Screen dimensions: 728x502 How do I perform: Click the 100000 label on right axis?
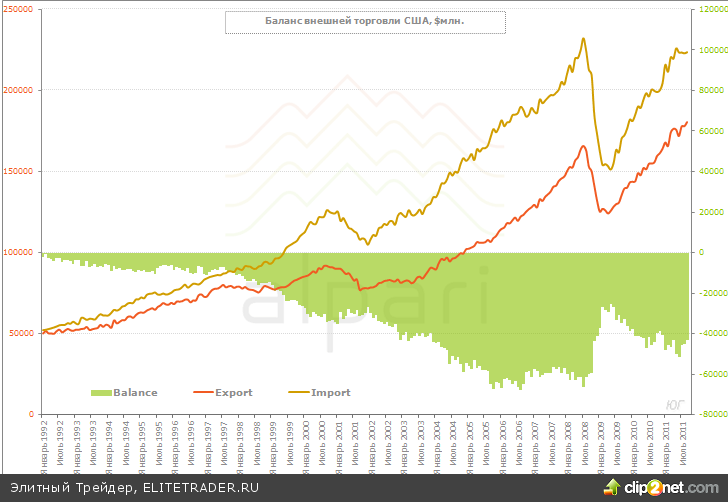click(x=713, y=50)
